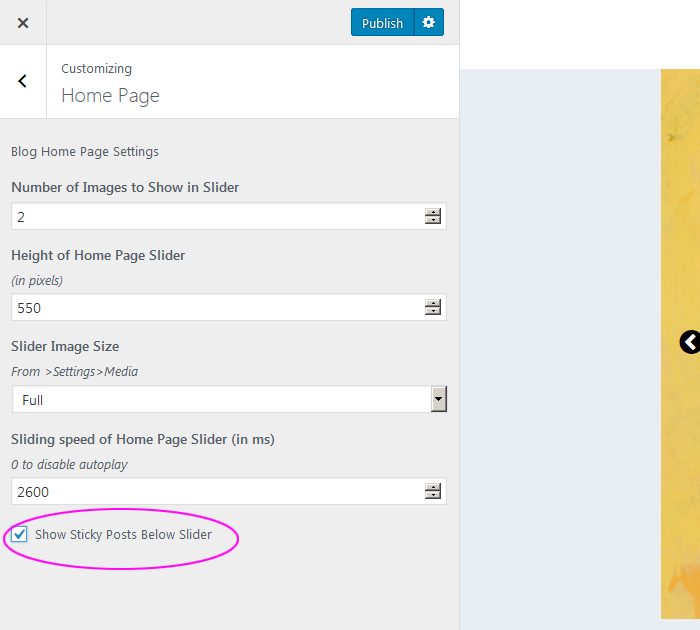700x630 pixels.
Task: Click the previous slide arrow in the preview
Action: click(690, 342)
